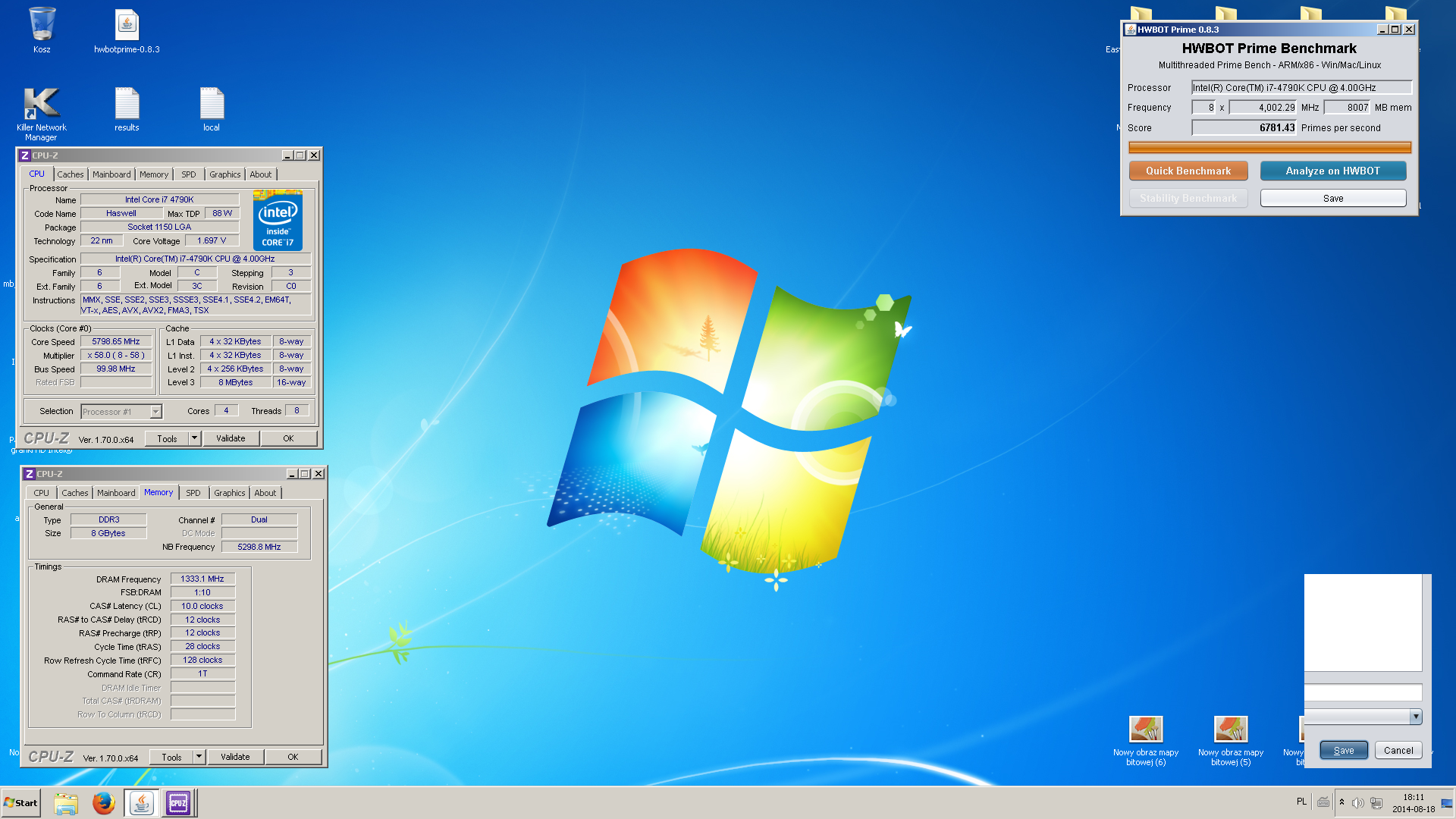This screenshot has width=1456, height=819.
Task: Click the Score field showing 6781.43
Action: tap(1244, 128)
